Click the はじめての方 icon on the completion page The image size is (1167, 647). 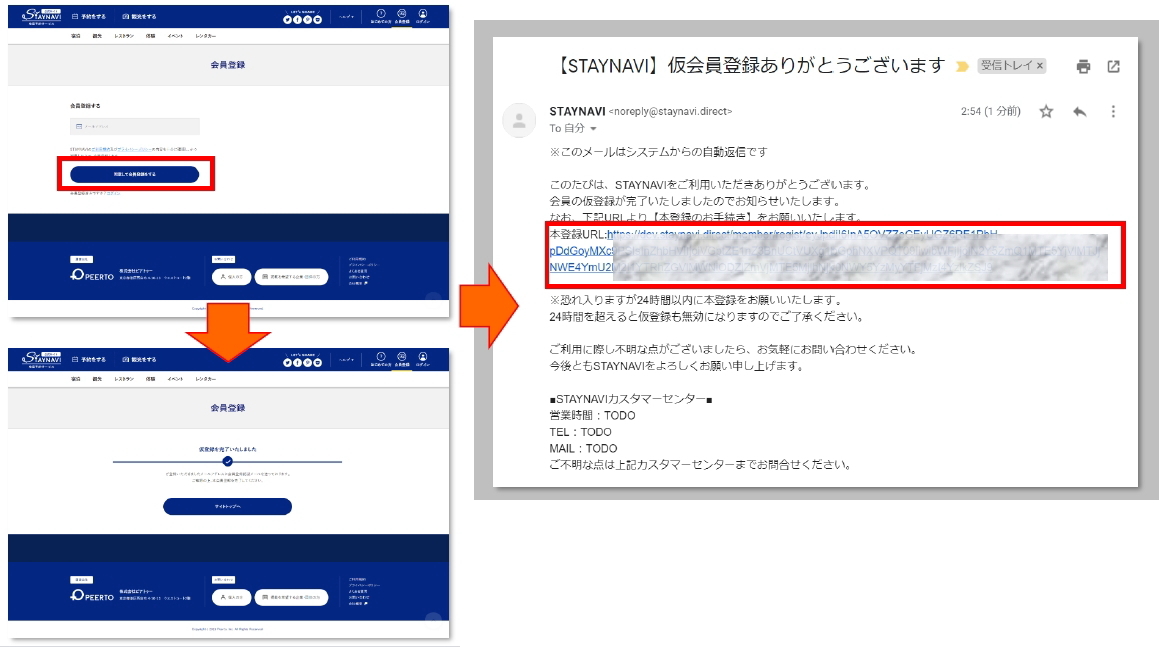coord(381,359)
